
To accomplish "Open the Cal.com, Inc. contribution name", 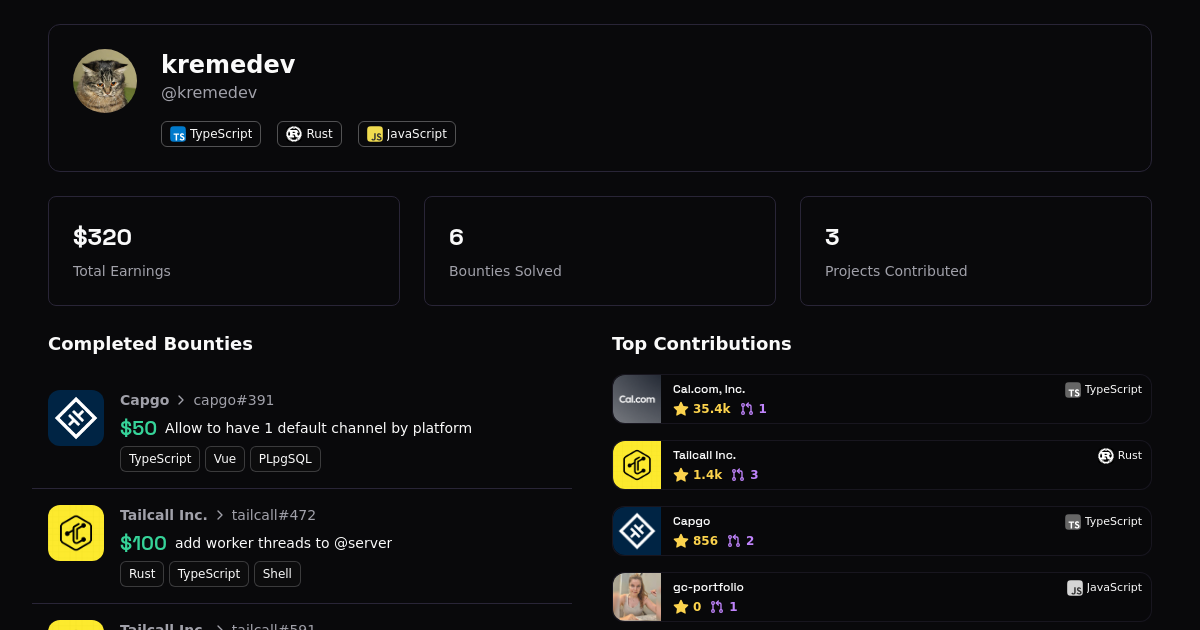I will 709,389.
